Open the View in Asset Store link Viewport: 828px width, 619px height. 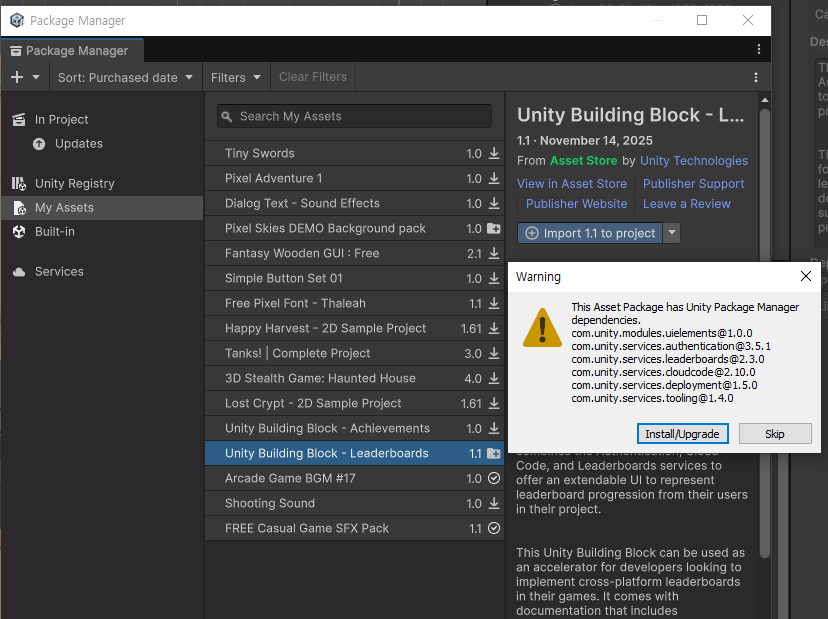(x=571, y=184)
